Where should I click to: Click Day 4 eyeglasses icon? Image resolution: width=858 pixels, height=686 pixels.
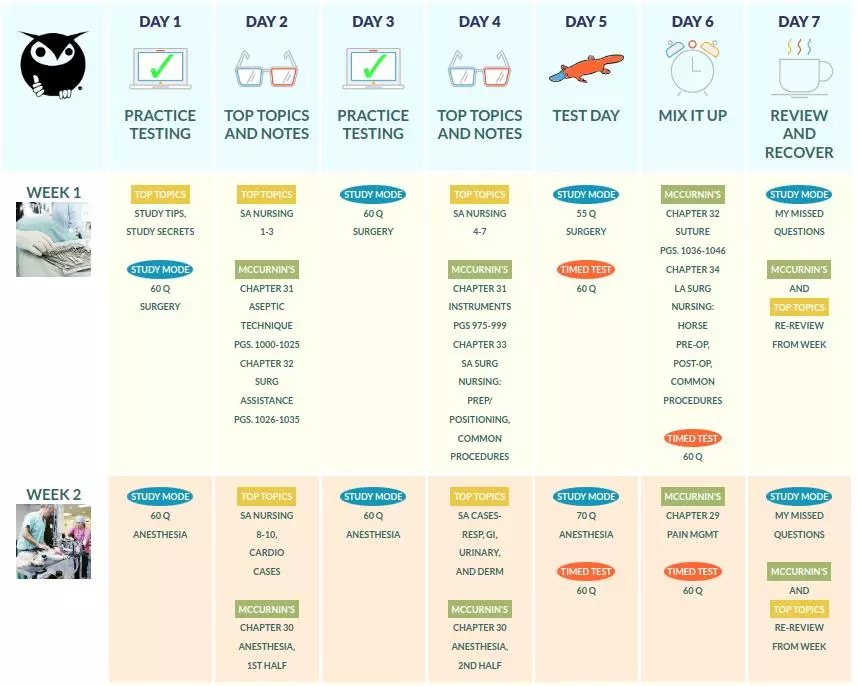coord(479,69)
